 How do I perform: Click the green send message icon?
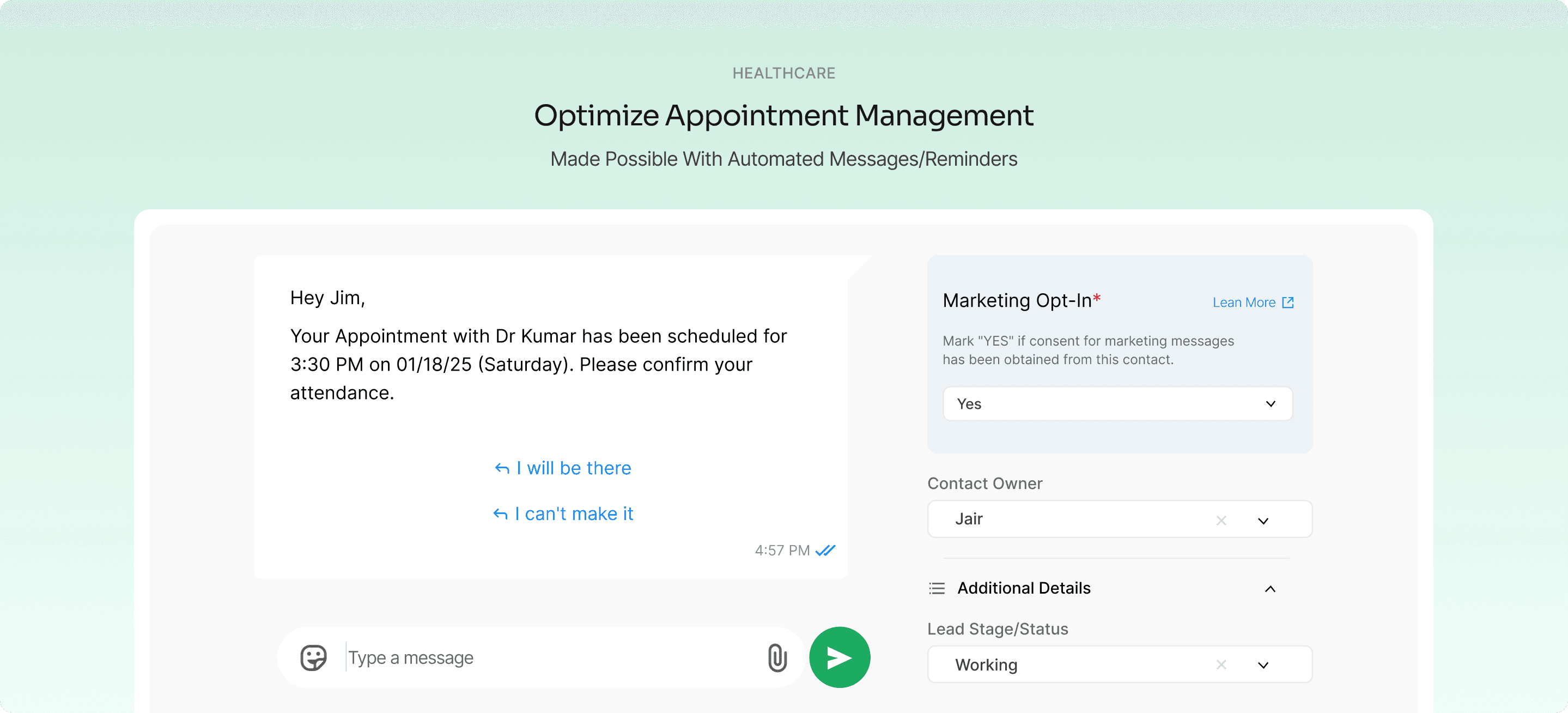click(x=840, y=657)
